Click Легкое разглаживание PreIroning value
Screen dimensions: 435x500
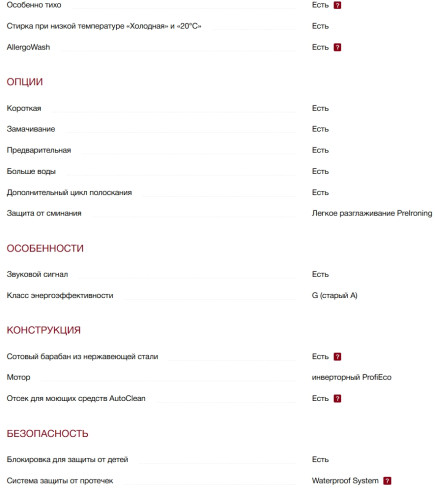372,213
